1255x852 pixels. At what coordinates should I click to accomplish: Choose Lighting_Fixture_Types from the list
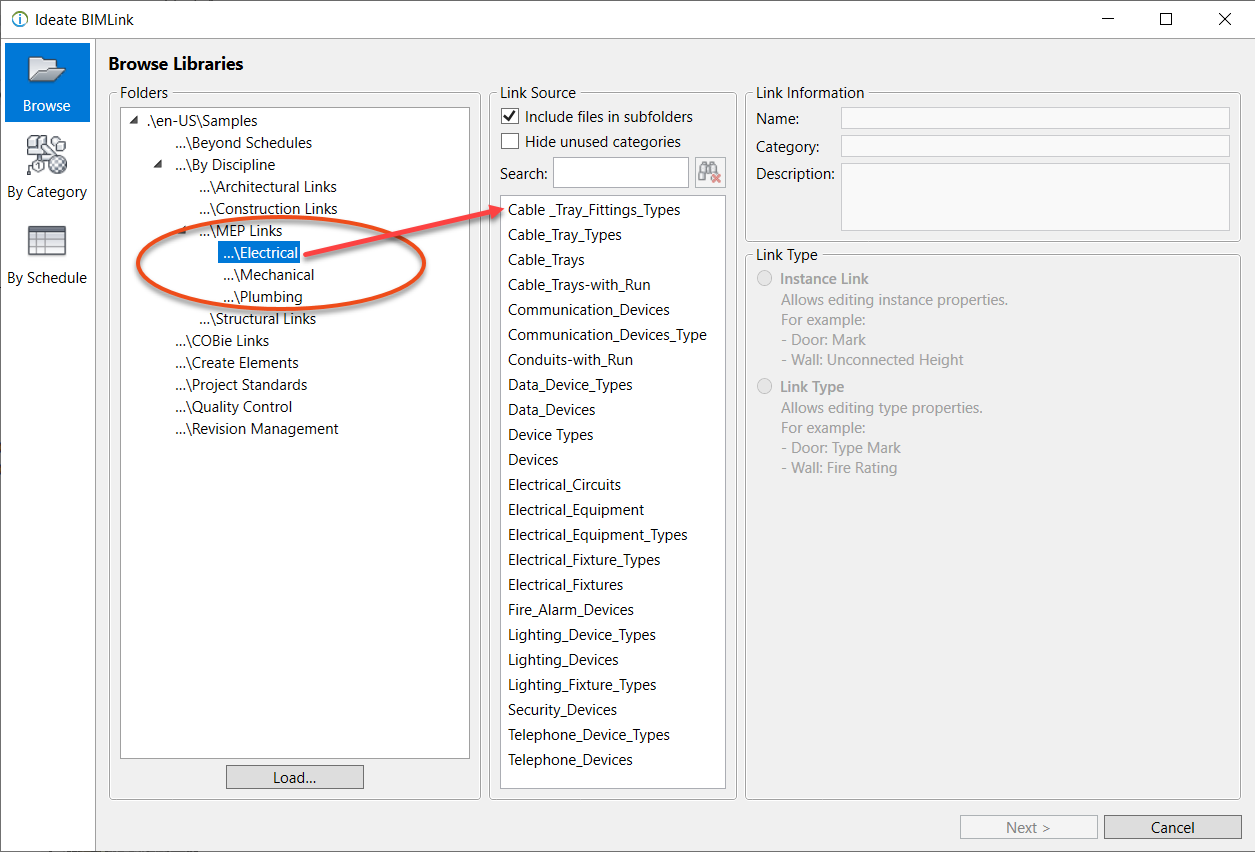click(x=582, y=685)
